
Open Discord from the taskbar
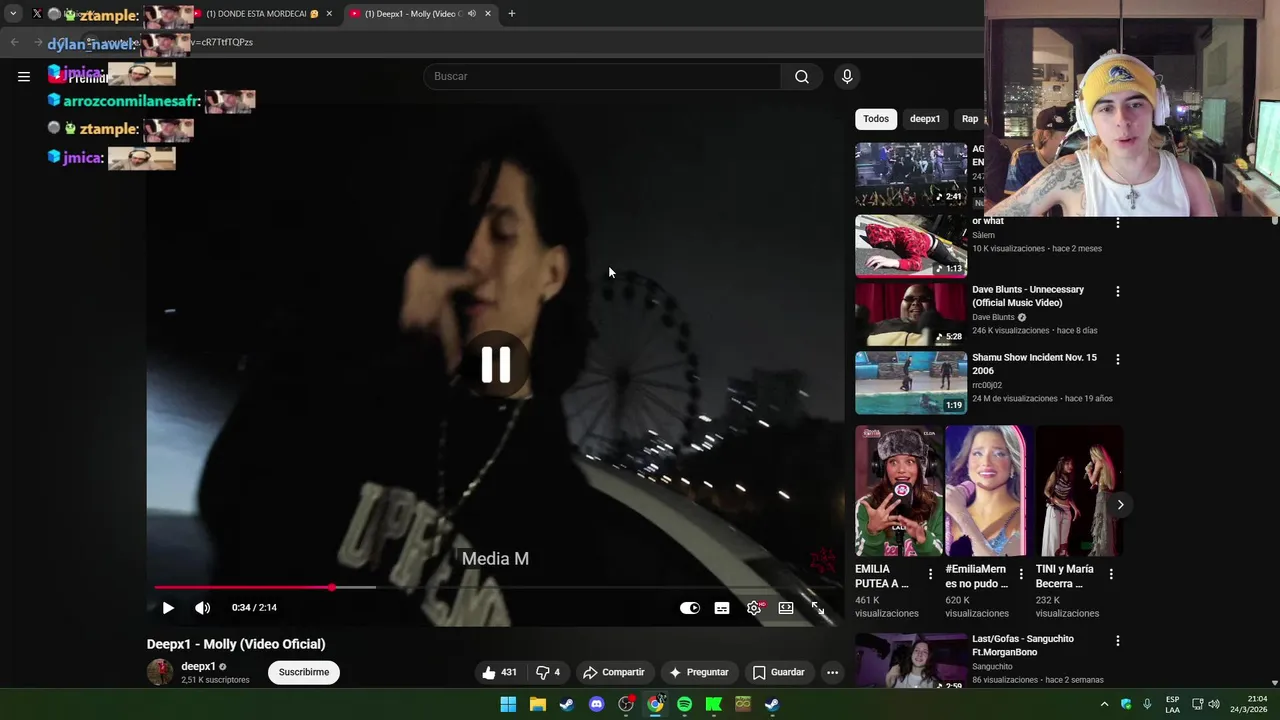click(596, 704)
